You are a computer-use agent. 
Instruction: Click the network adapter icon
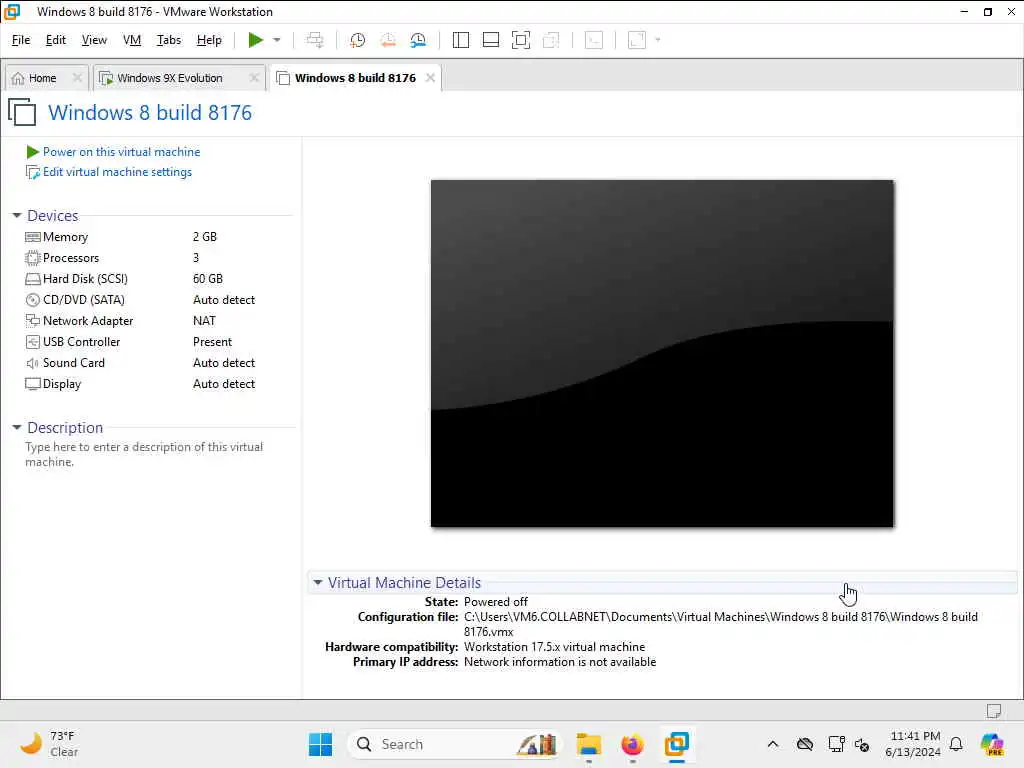[x=33, y=321]
